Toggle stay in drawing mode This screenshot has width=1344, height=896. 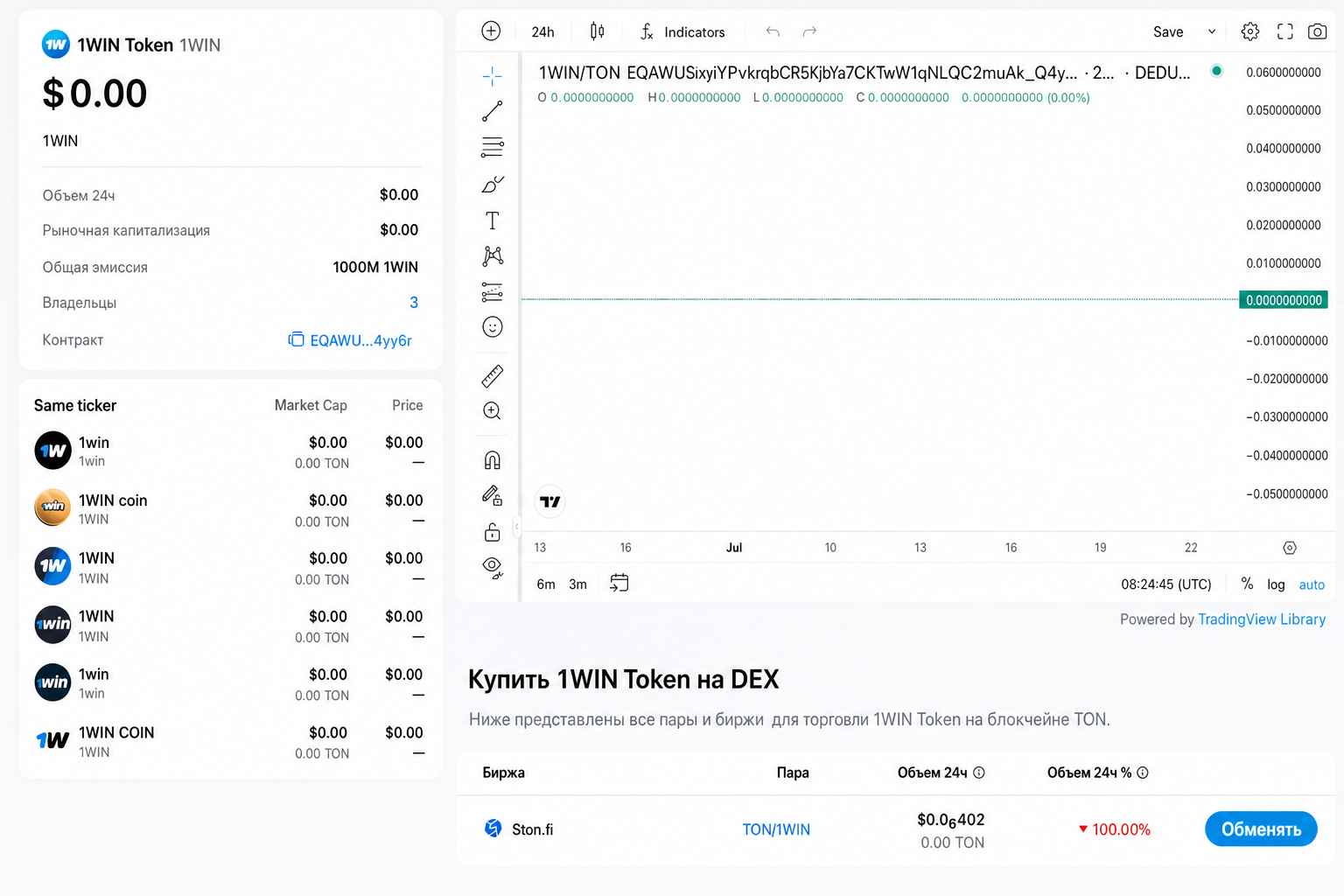(x=493, y=496)
